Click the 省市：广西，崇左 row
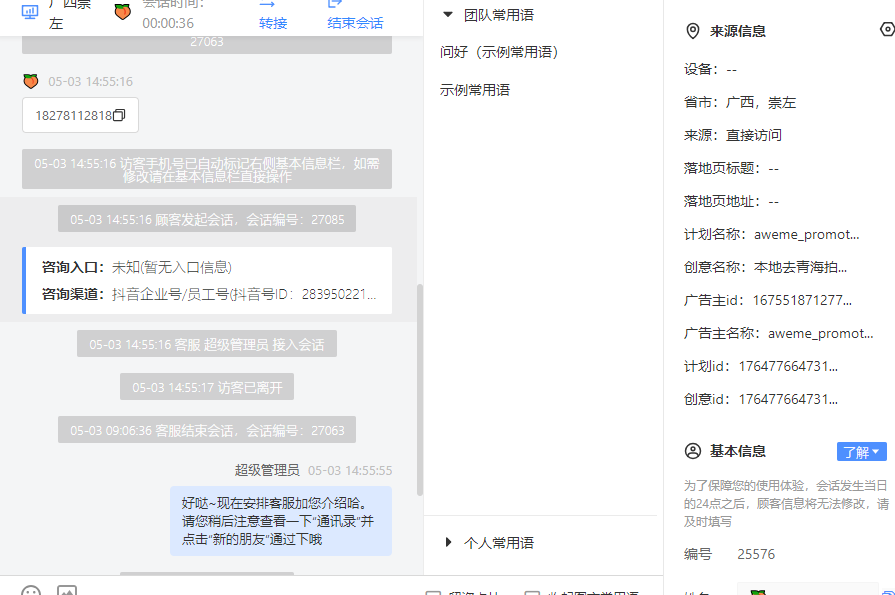The width and height of the screenshot is (895, 595). 740,102
